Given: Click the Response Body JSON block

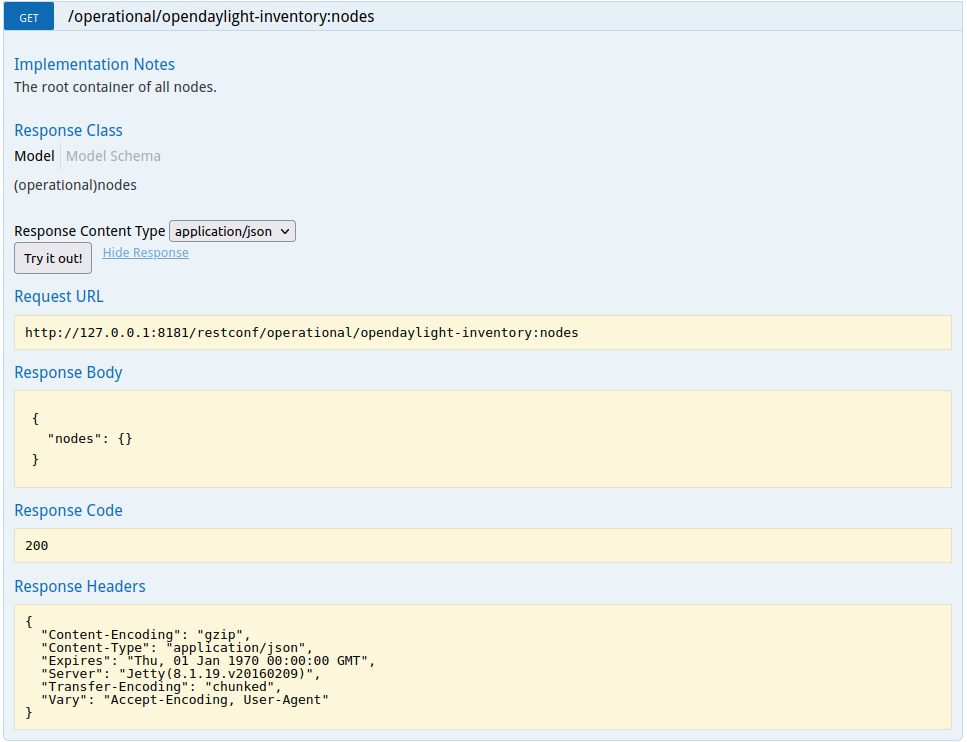Looking at the screenshot, I should (x=482, y=439).
